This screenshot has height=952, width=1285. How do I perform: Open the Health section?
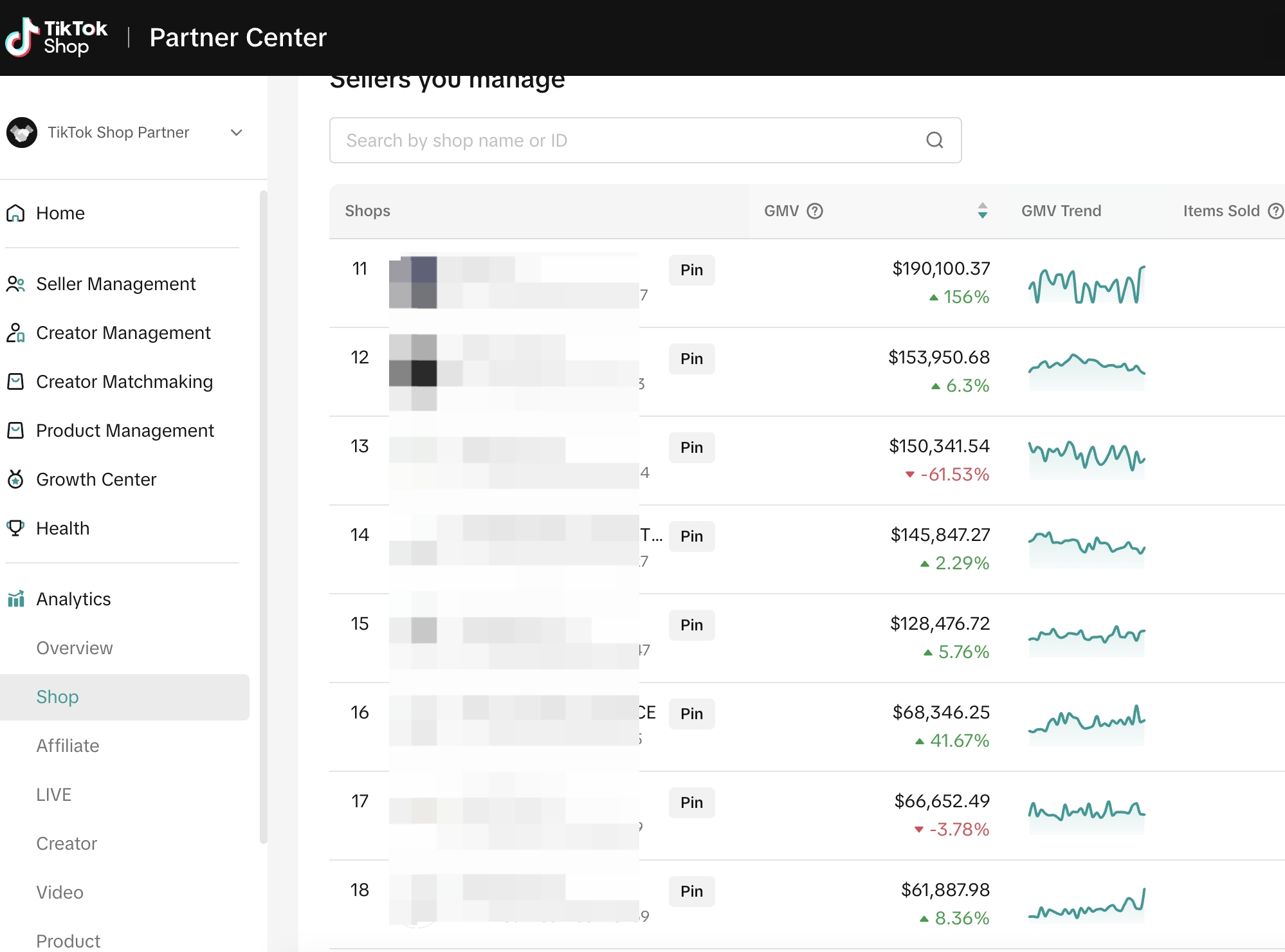pos(62,528)
